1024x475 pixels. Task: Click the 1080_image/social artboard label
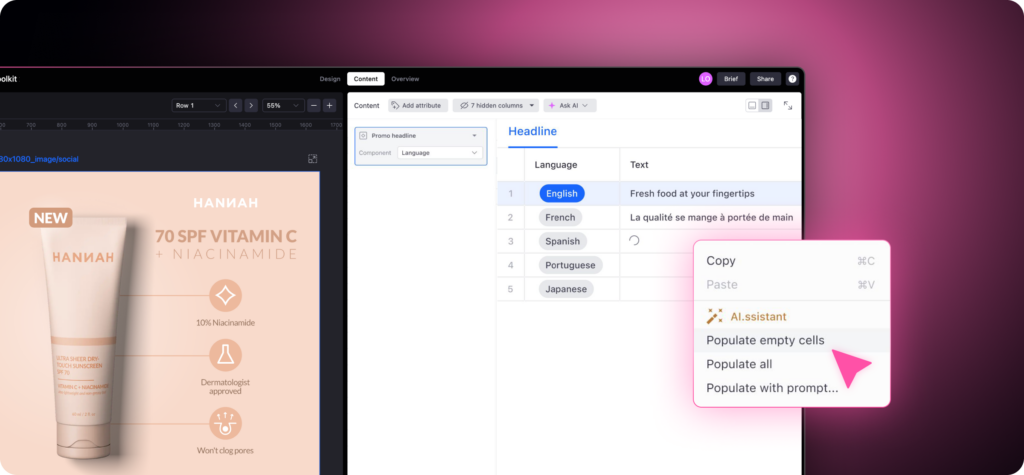(x=39, y=159)
